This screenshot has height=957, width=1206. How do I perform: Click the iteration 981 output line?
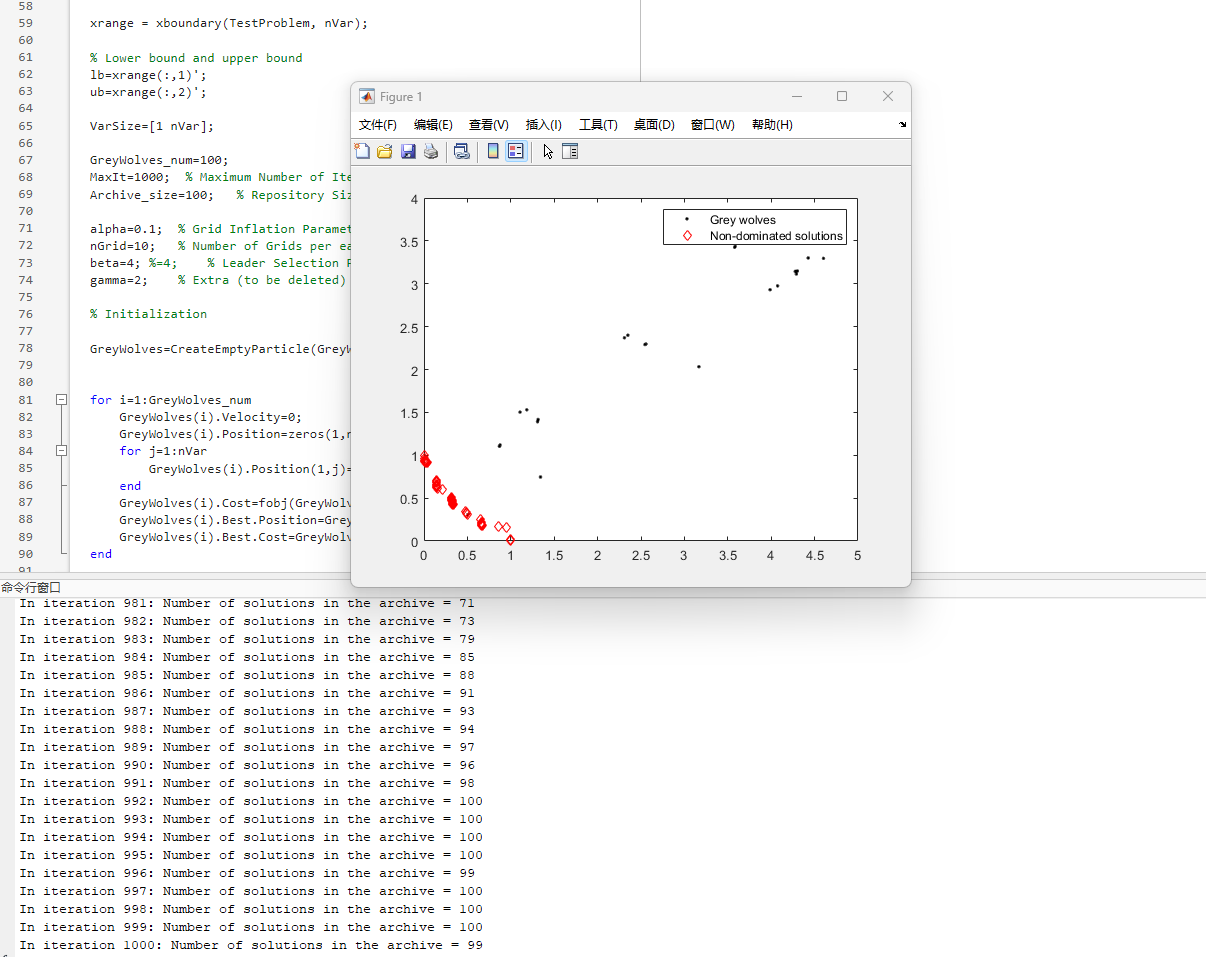247,603
